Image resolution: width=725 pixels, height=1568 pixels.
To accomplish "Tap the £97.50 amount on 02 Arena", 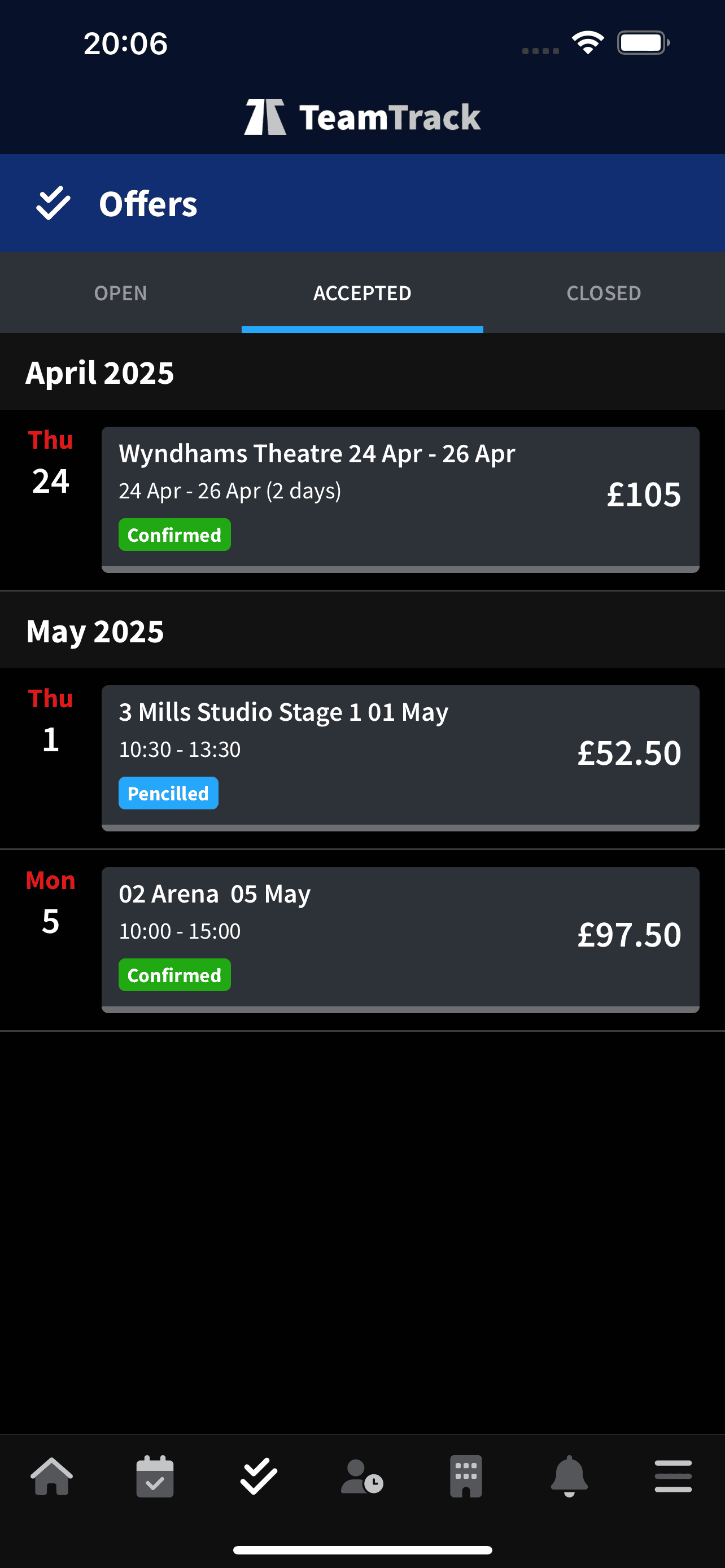I will (x=629, y=934).
